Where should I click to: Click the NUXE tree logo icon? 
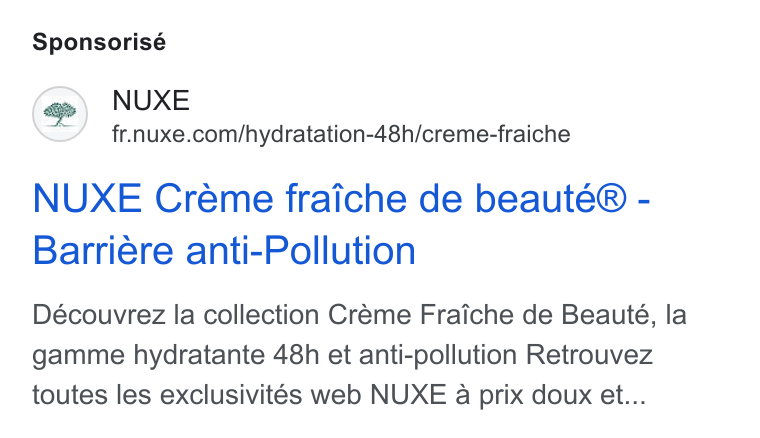tap(60, 114)
